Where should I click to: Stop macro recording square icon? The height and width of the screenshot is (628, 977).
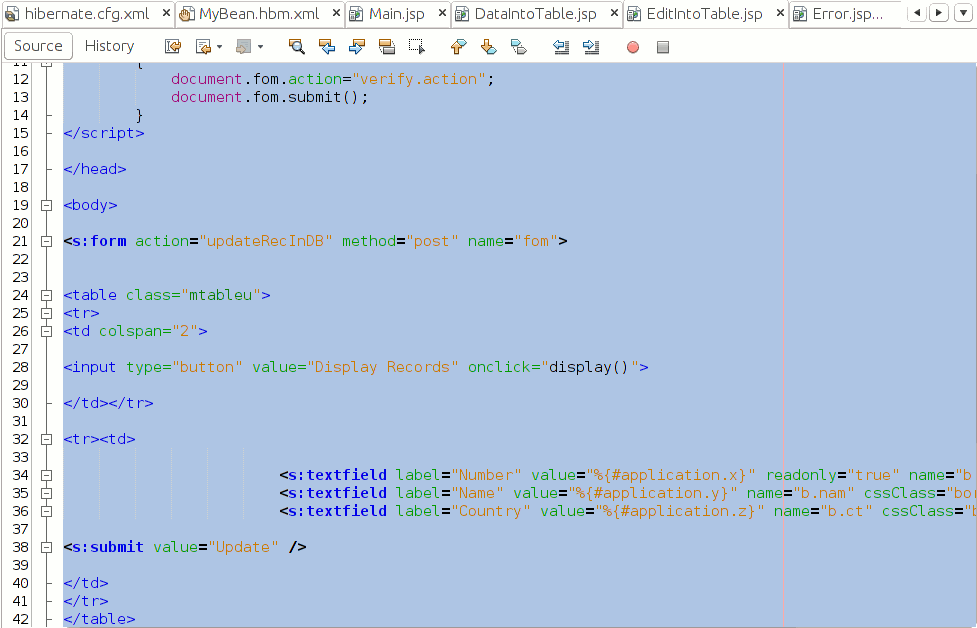coord(663,47)
